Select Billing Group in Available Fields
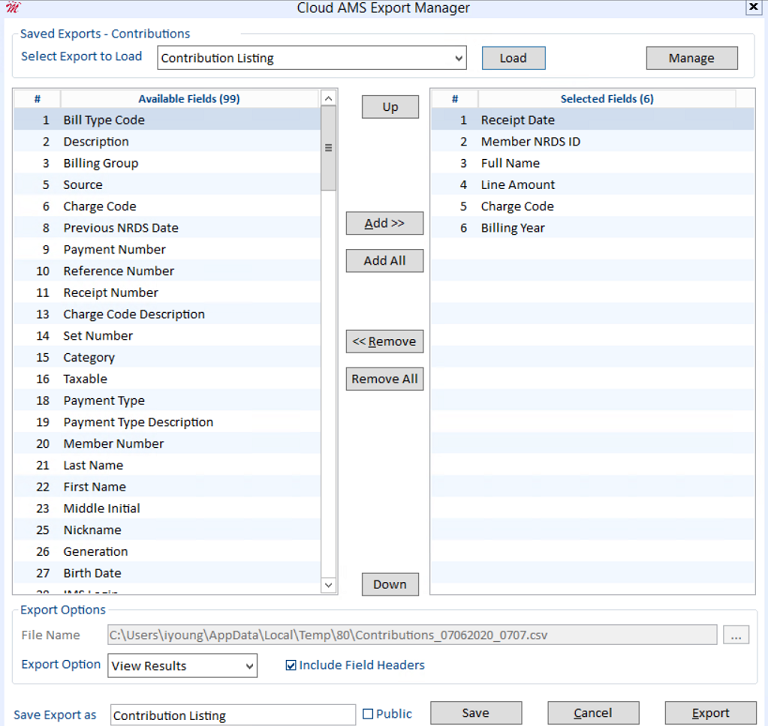Screen dimensions: 768x726 click(x=167, y=163)
